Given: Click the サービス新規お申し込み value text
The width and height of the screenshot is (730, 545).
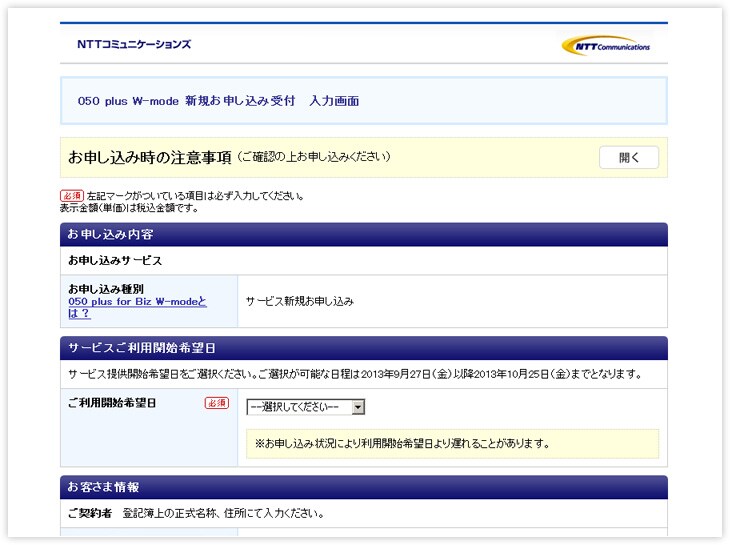Looking at the screenshot, I should click(x=300, y=302).
